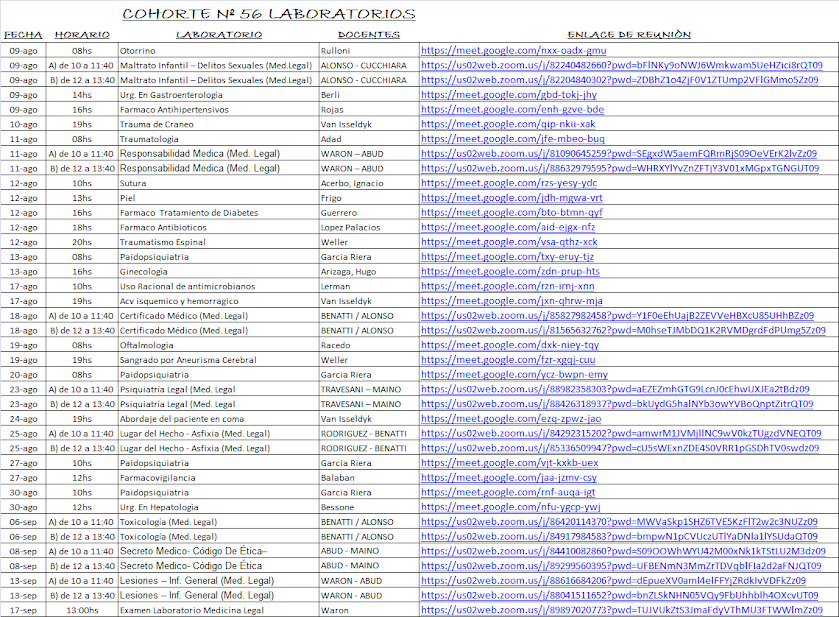Open Meet link for Farmaco Antihipertensivos
839x617 pixels.
[x=512, y=109]
